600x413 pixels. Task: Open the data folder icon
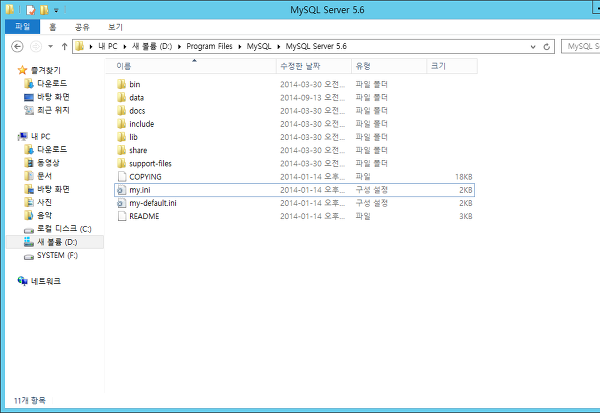[121, 98]
